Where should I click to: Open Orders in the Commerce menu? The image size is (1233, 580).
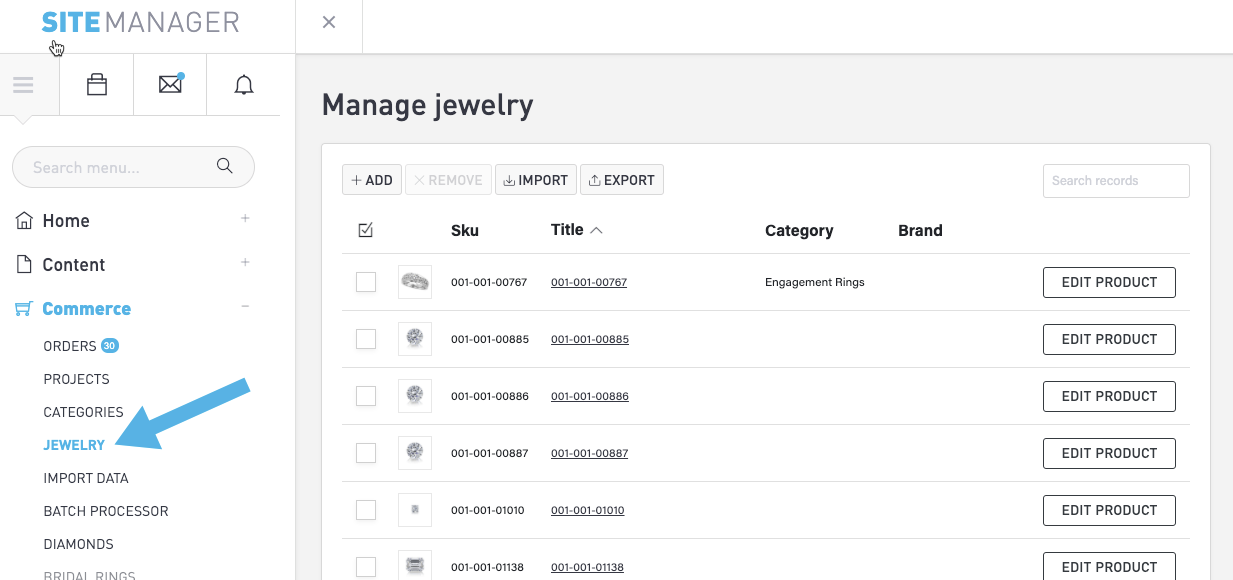[x=70, y=346]
